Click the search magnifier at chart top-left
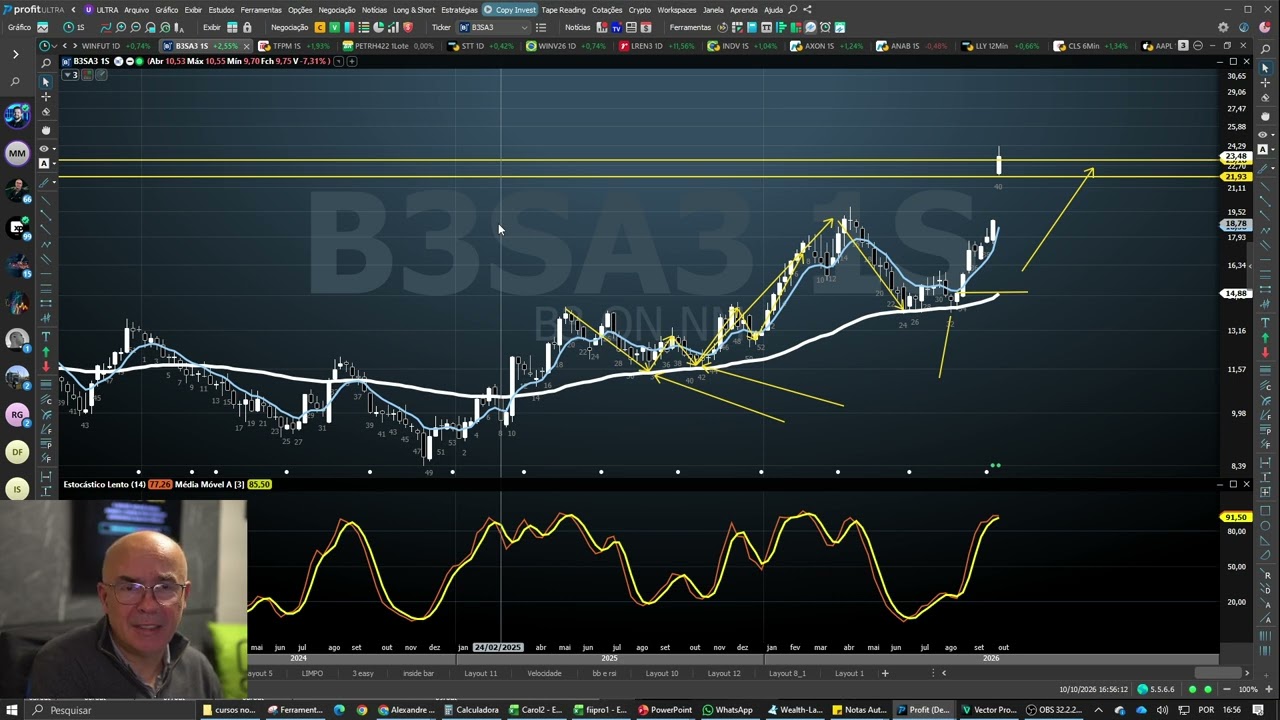This screenshot has width=1280, height=720. pos(45,62)
